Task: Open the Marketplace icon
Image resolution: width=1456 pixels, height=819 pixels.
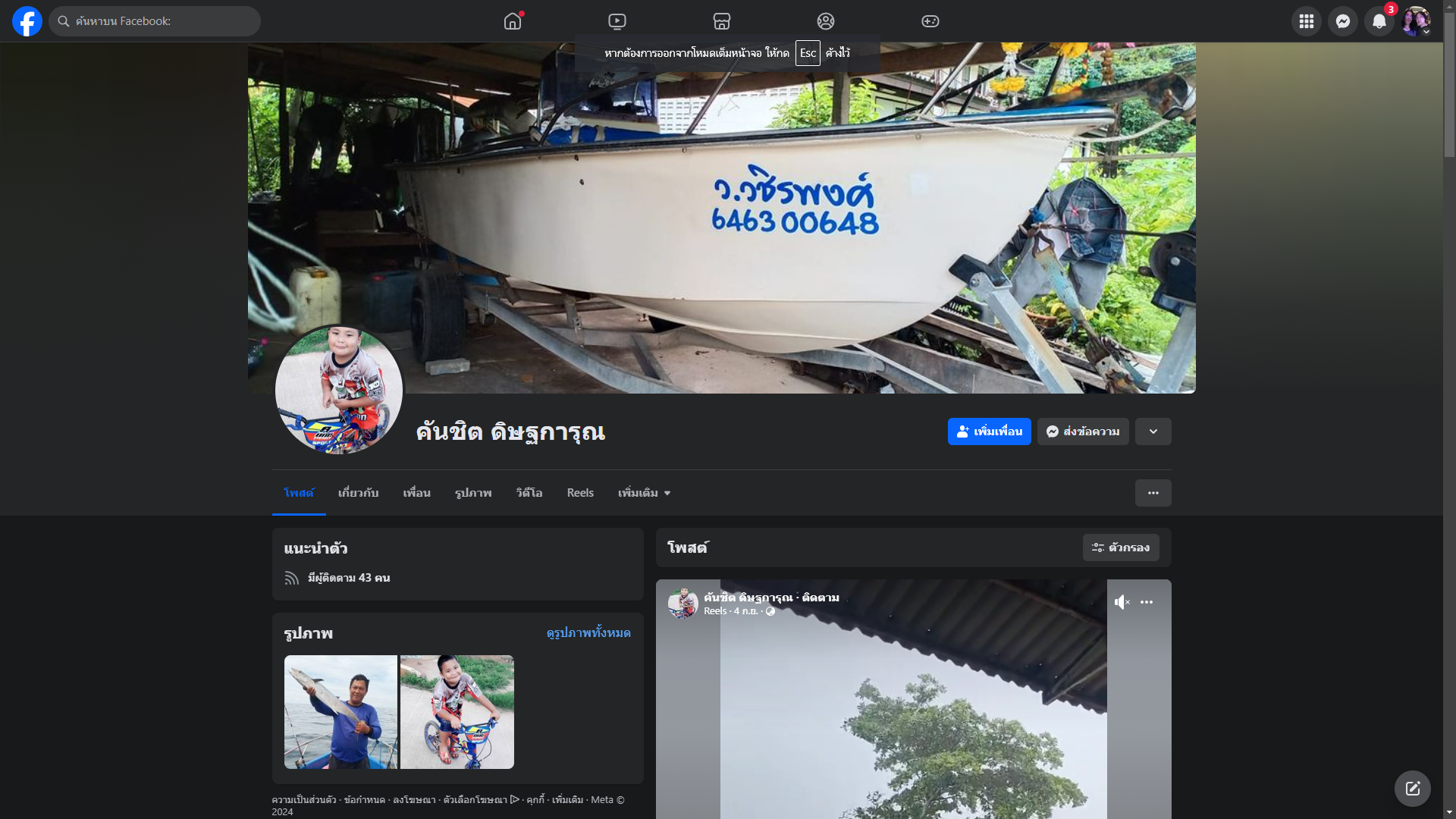Action: (721, 21)
